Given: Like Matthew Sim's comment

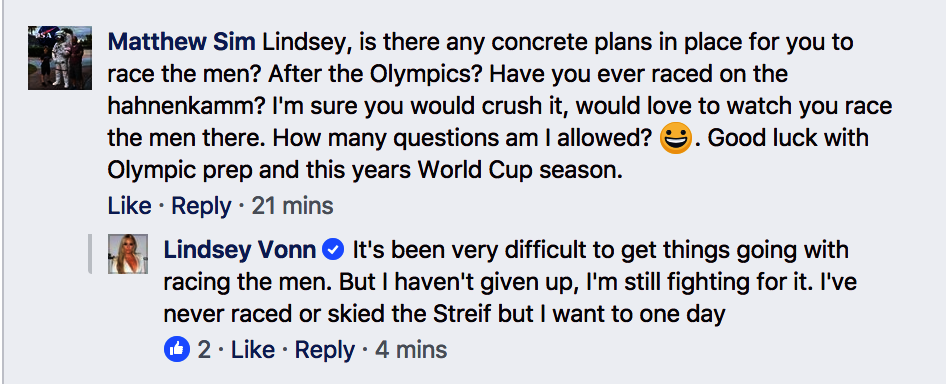Looking at the screenshot, I should pyautogui.click(x=130, y=206).
